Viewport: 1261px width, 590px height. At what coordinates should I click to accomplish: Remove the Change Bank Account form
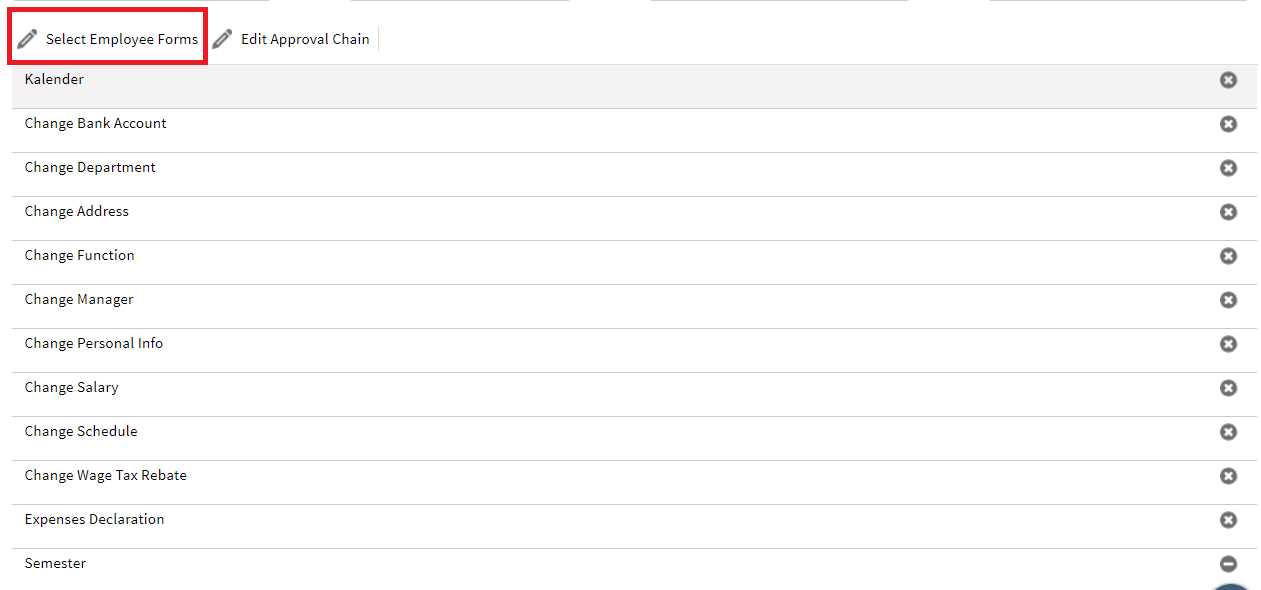tap(1228, 124)
